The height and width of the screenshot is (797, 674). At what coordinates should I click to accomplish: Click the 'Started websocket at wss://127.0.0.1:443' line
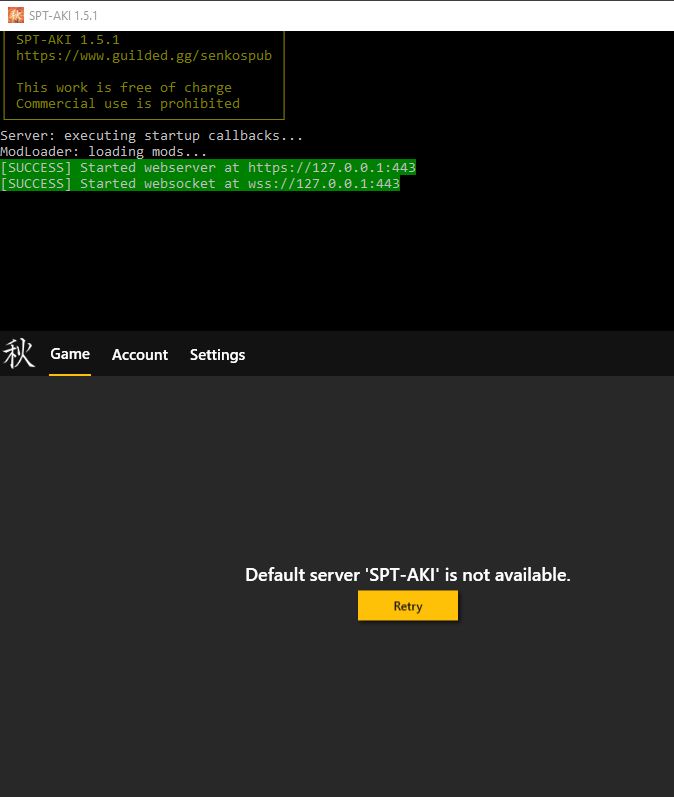pyautogui.click(x=200, y=183)
